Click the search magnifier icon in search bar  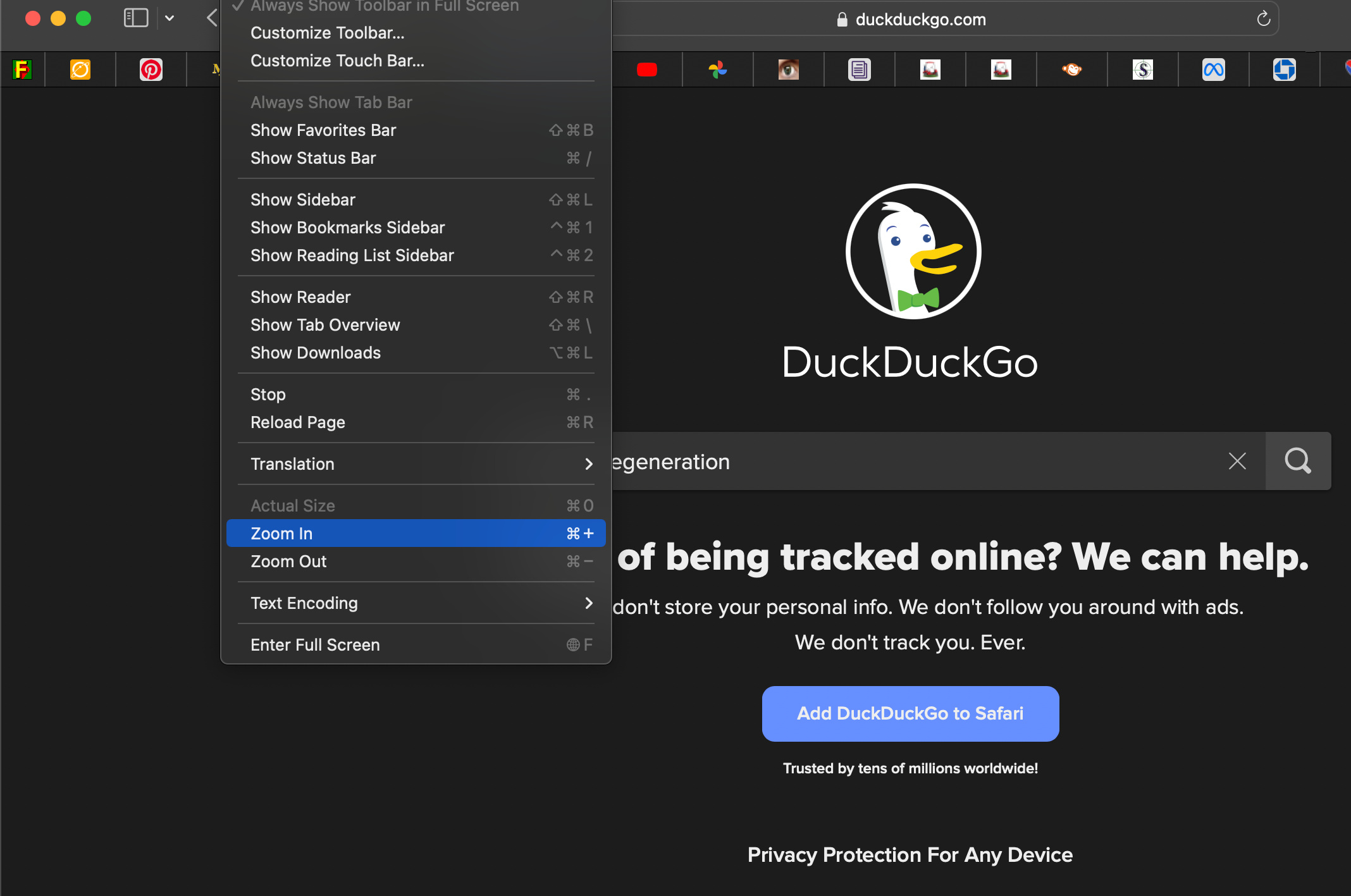click(x=1298, y=461)
